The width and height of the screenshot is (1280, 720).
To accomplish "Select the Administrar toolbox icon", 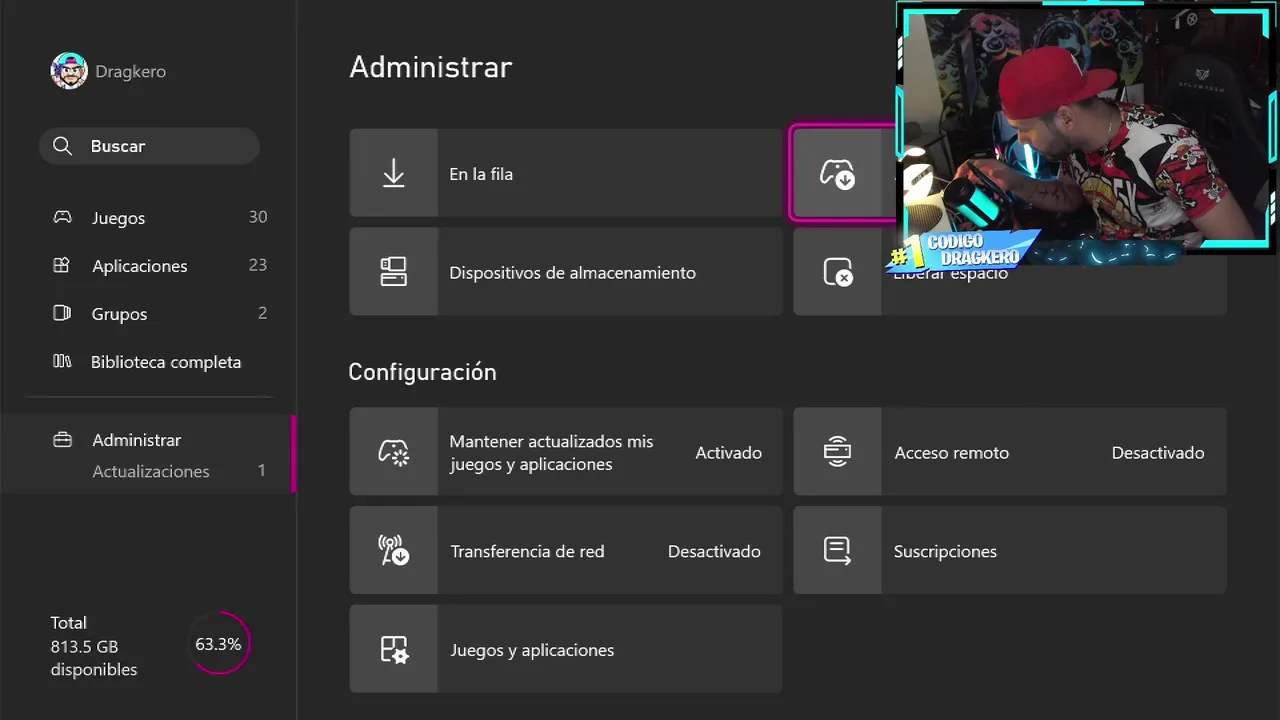I will pos(62,440).
